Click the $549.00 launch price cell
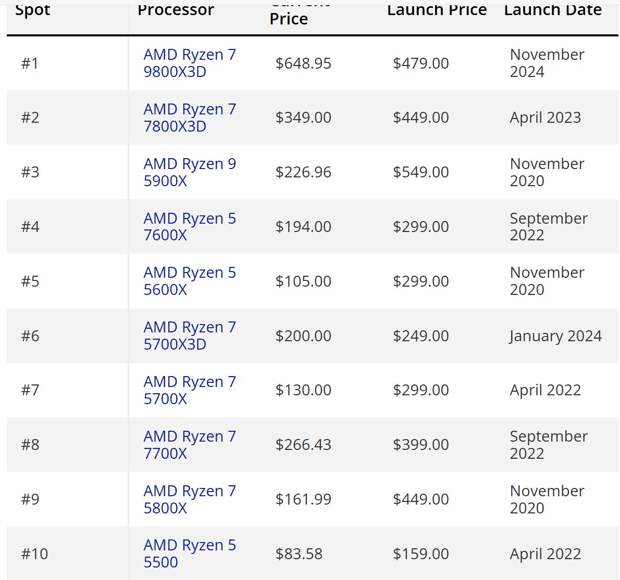The height and width of the screenshot is (580, 620). pos(421,172)
